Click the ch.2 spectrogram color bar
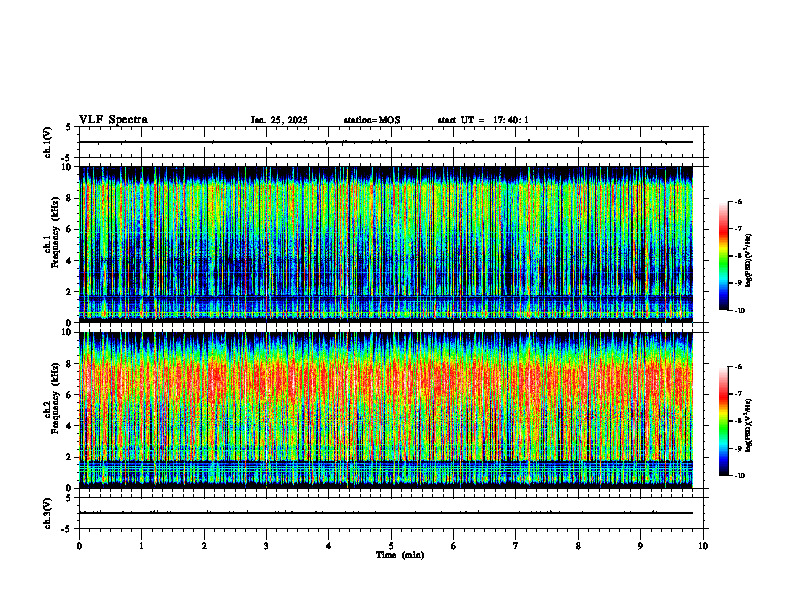 click(723, 421)
